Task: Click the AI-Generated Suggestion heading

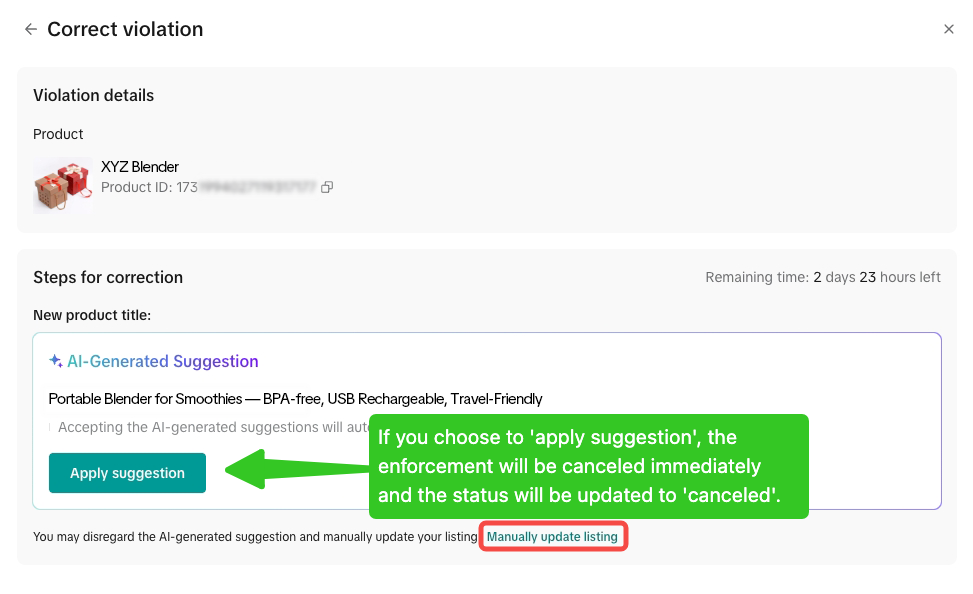Action: tap(163, 361)
